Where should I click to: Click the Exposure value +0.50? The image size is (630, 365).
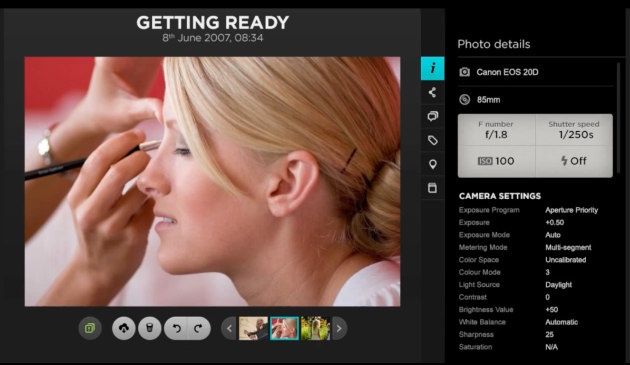pos(554,222)
